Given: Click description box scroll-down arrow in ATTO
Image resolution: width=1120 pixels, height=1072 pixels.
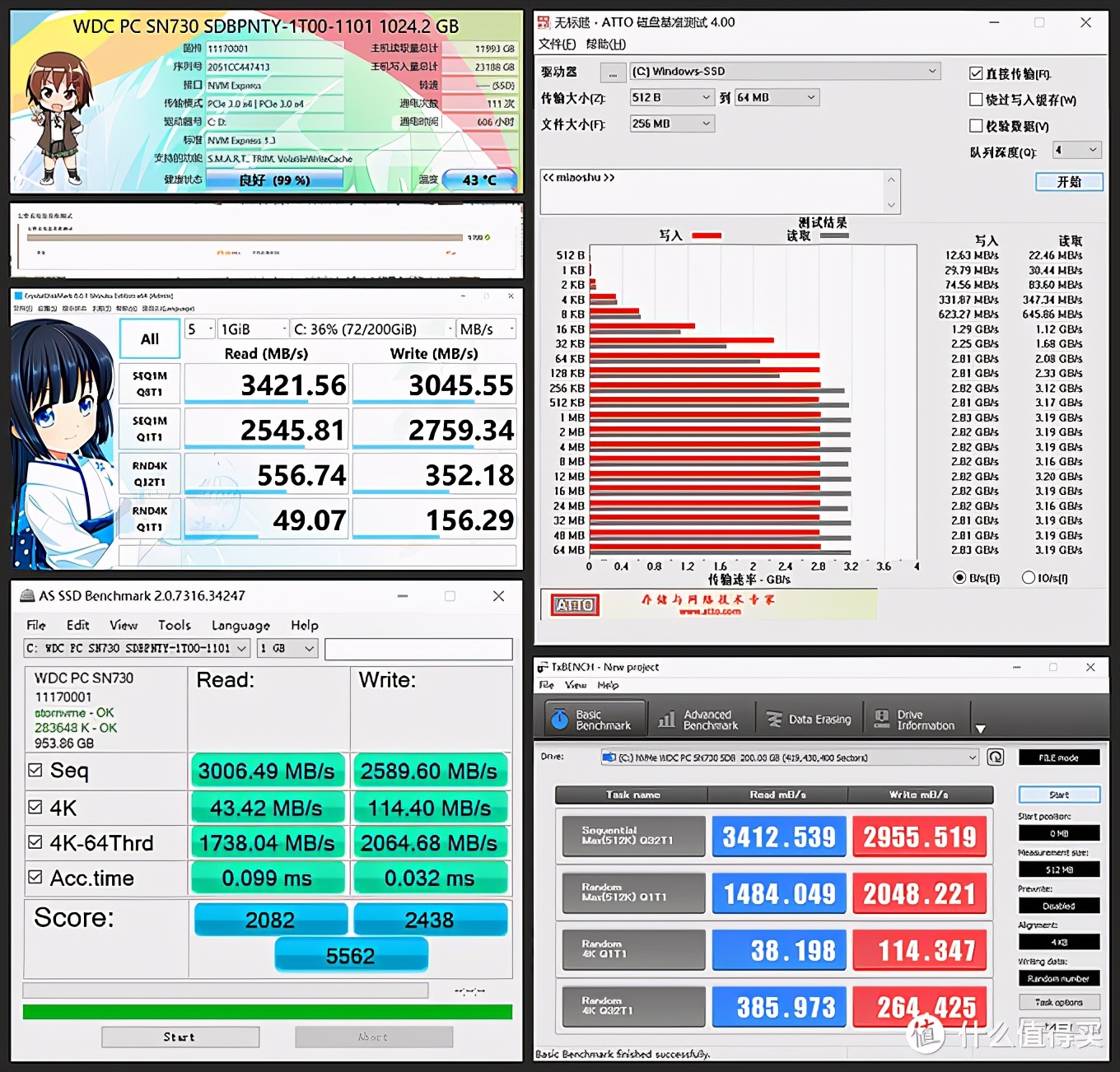Looking at the screenshot, I should [x=891, y=205].
